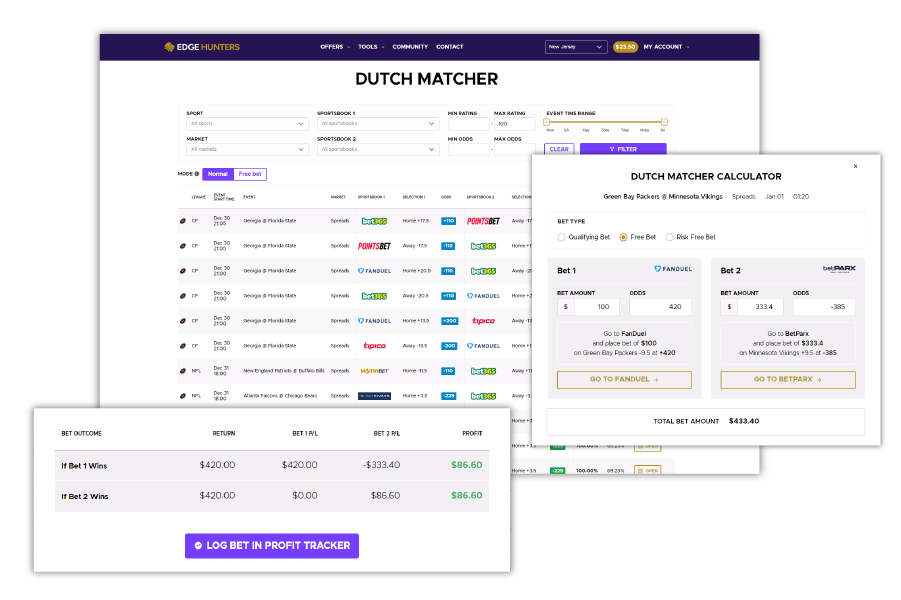Open the Offers menu
Image resolution: width=901 pixels, height=600 pixels.
coord(335,47)
